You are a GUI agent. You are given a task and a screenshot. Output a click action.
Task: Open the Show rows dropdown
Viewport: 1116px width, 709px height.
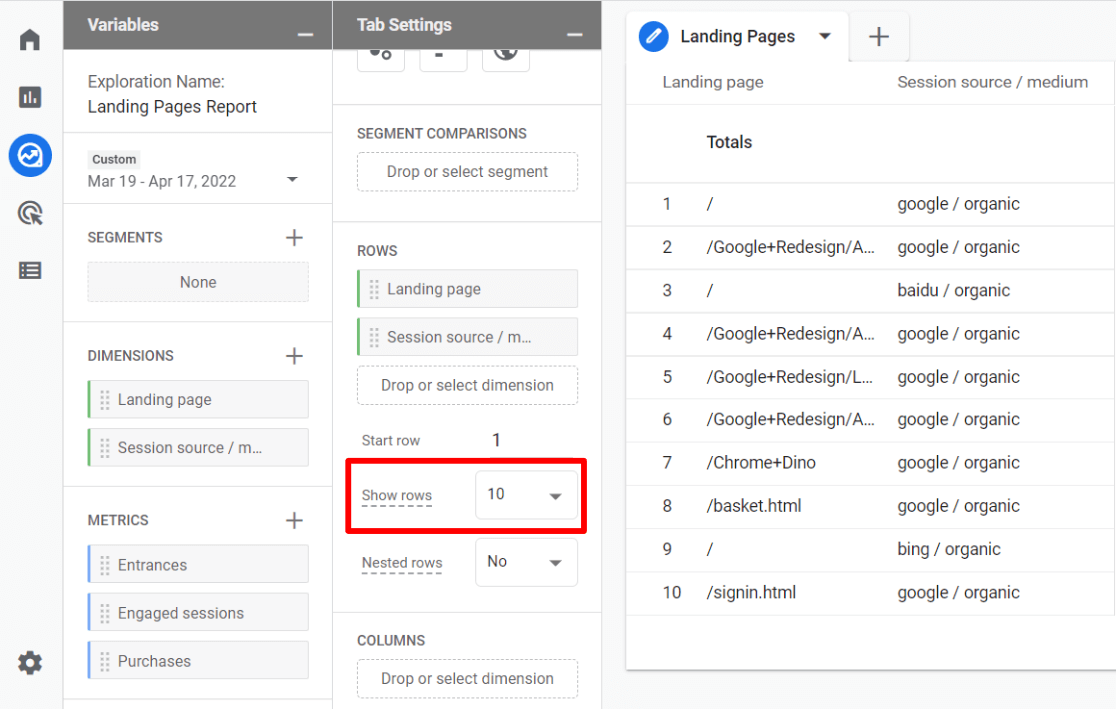[x=527, y=495]
